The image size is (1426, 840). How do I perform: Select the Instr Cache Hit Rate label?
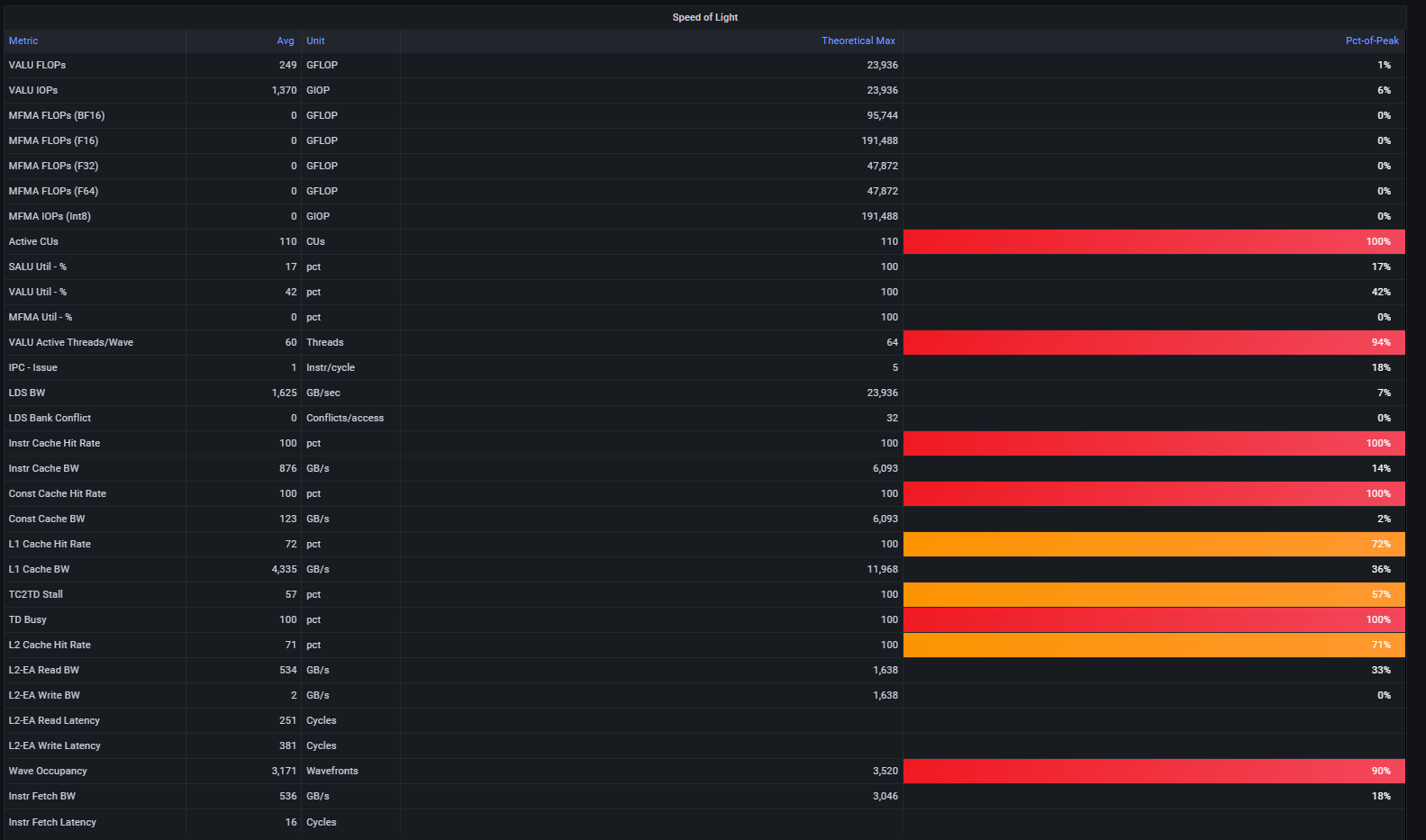(x=54, y=443)
